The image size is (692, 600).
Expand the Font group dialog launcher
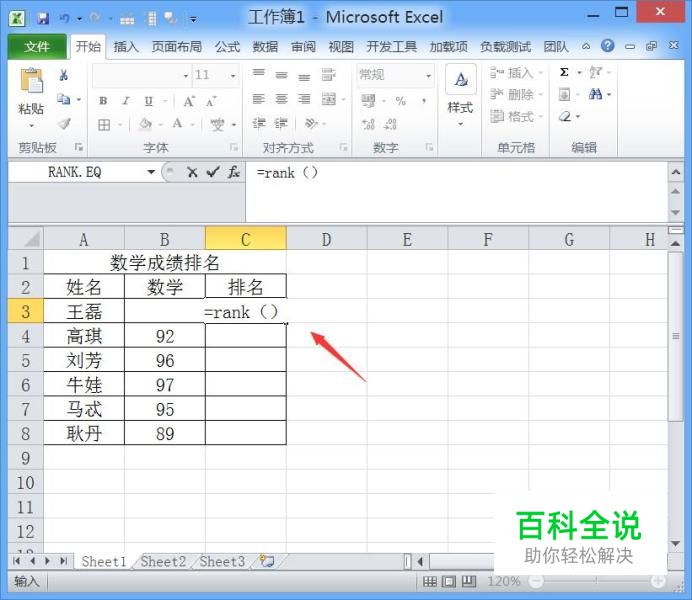(234, 147)
